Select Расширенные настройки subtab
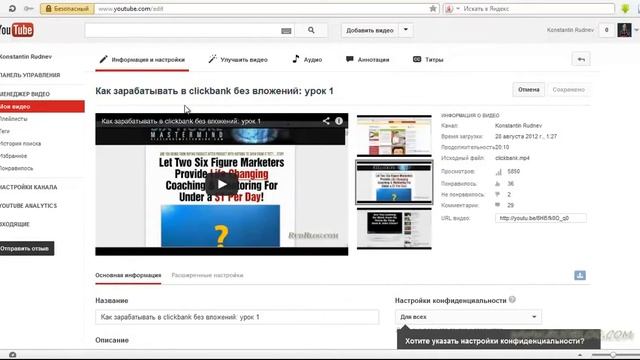 (207, 275)
